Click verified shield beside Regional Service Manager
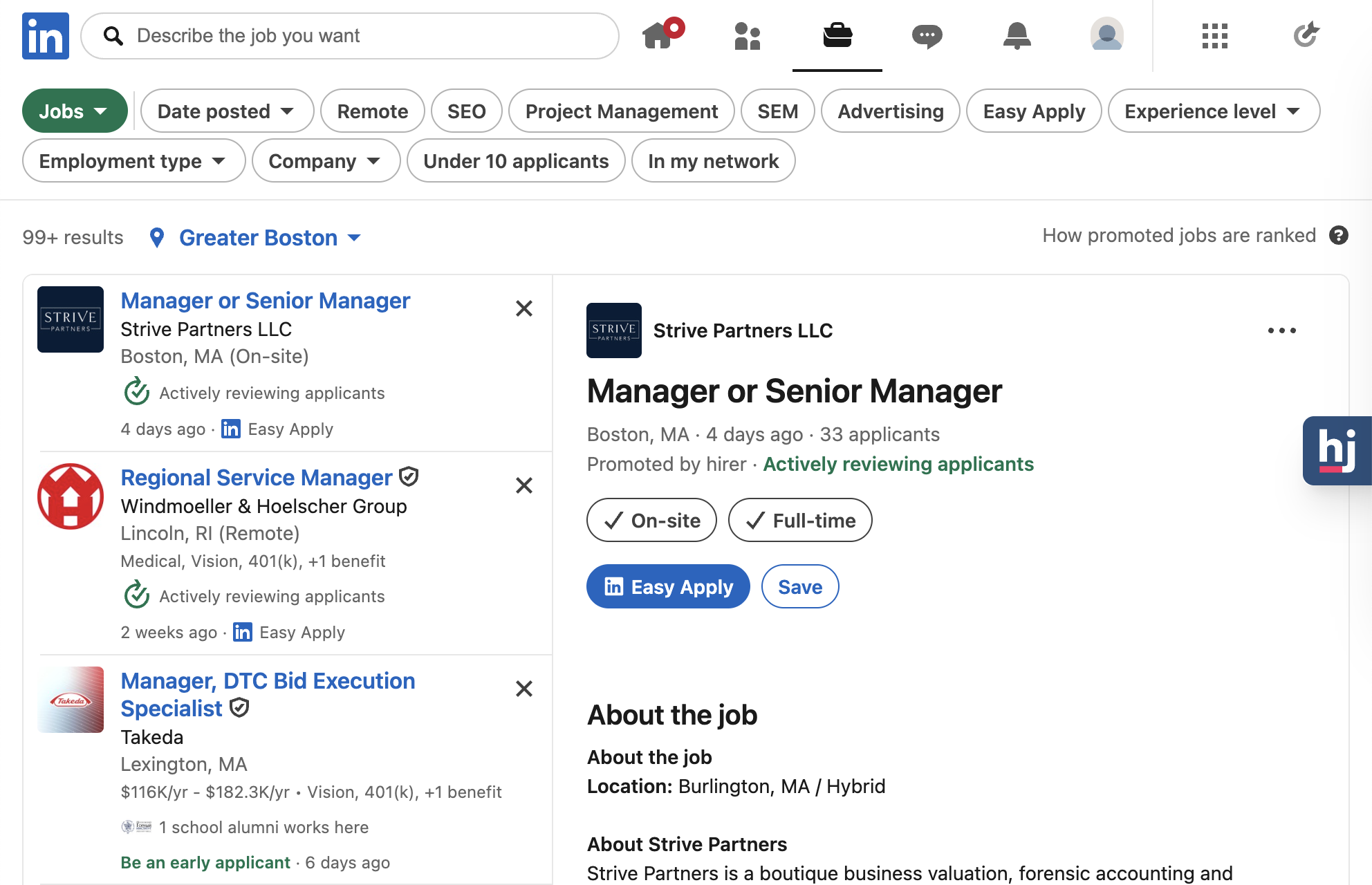 tap(409, 476)
